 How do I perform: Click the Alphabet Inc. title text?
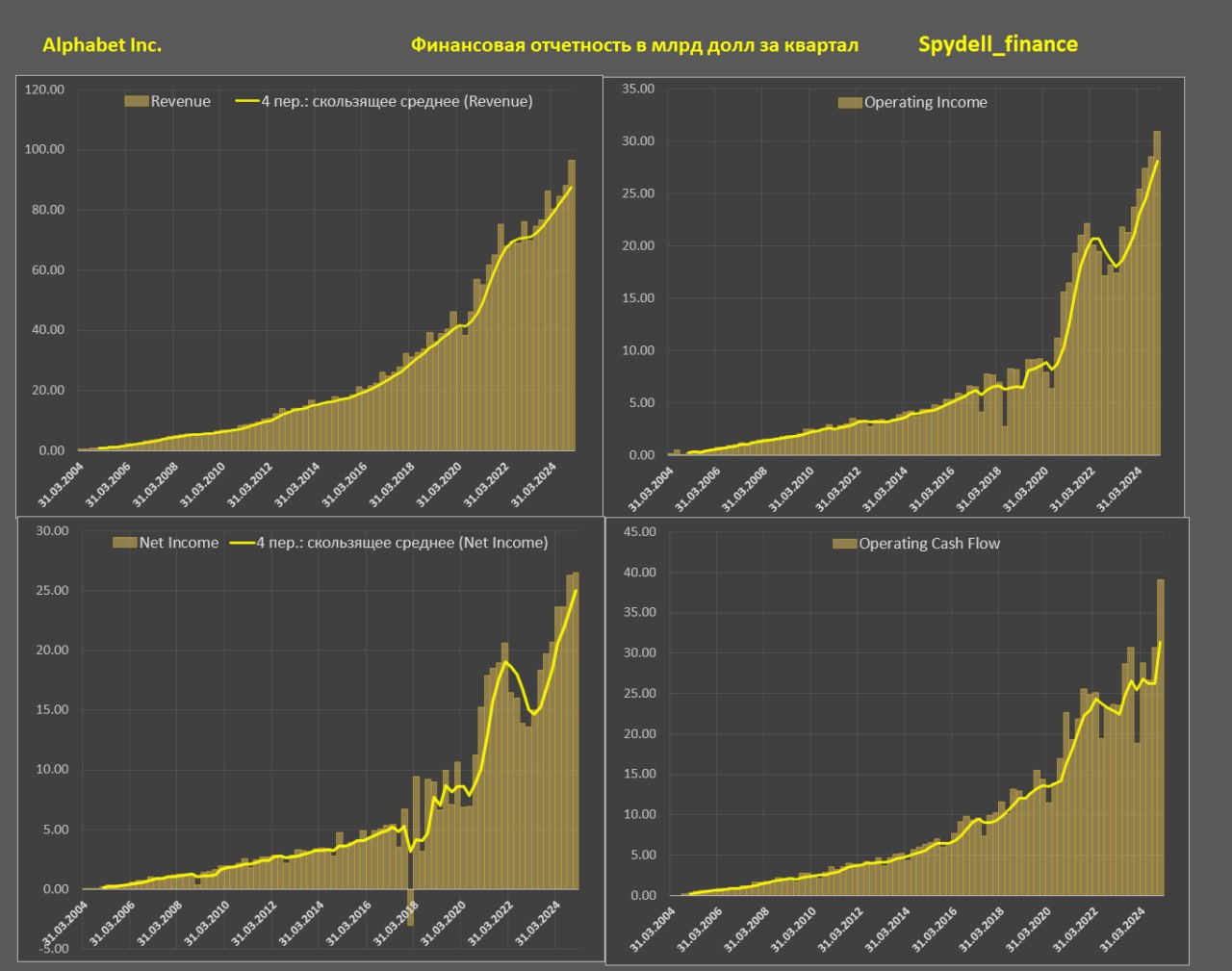click(x=102, y=45)
